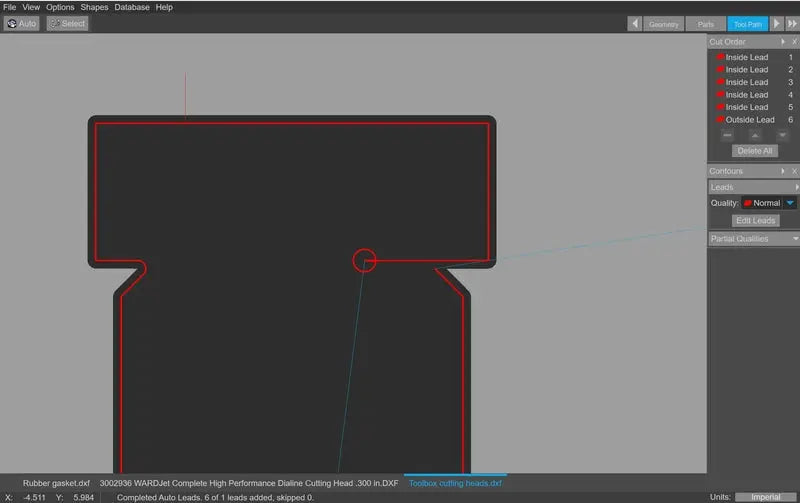Close the Cut Order panel
The image size is (800, 503).
click(x=794, y=42)
